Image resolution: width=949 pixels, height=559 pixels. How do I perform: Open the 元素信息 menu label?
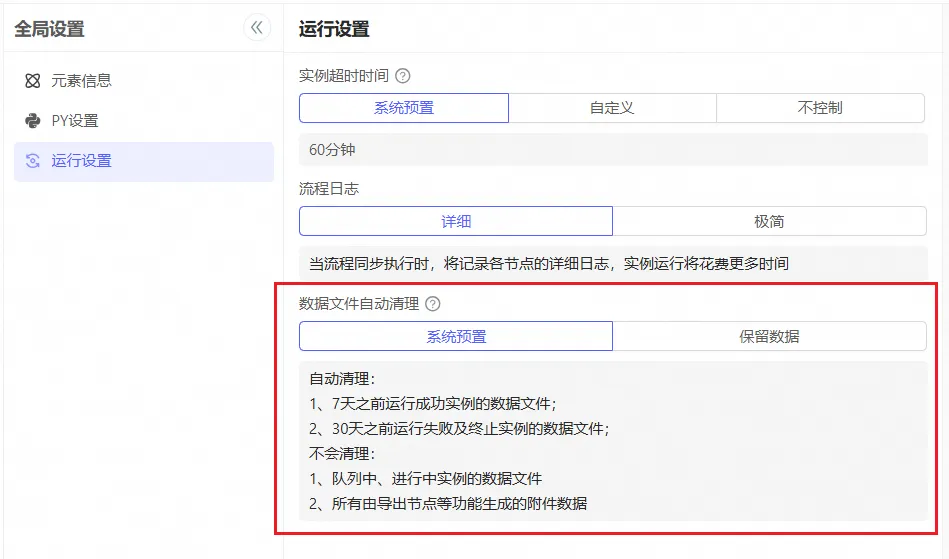click(x=82, y=81)
